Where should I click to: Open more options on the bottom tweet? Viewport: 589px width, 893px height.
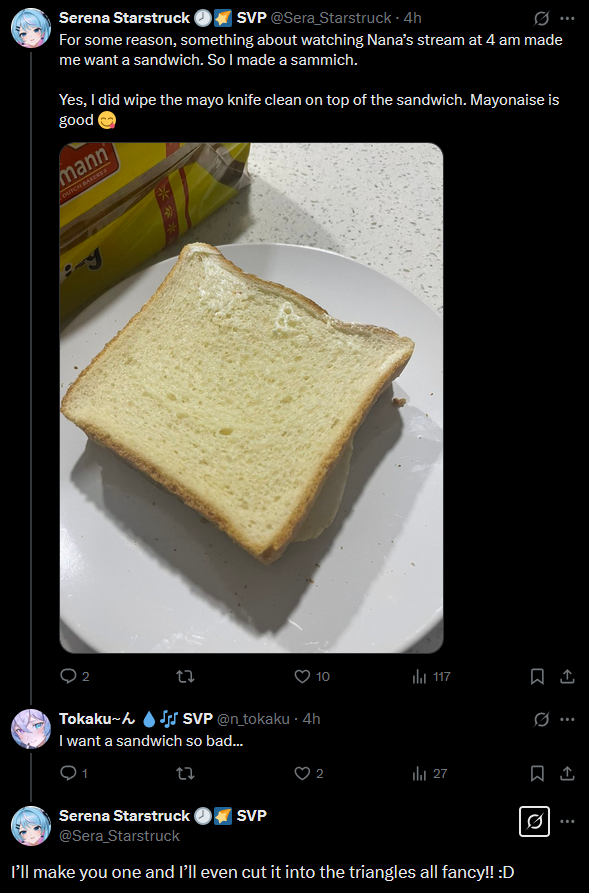567,821
